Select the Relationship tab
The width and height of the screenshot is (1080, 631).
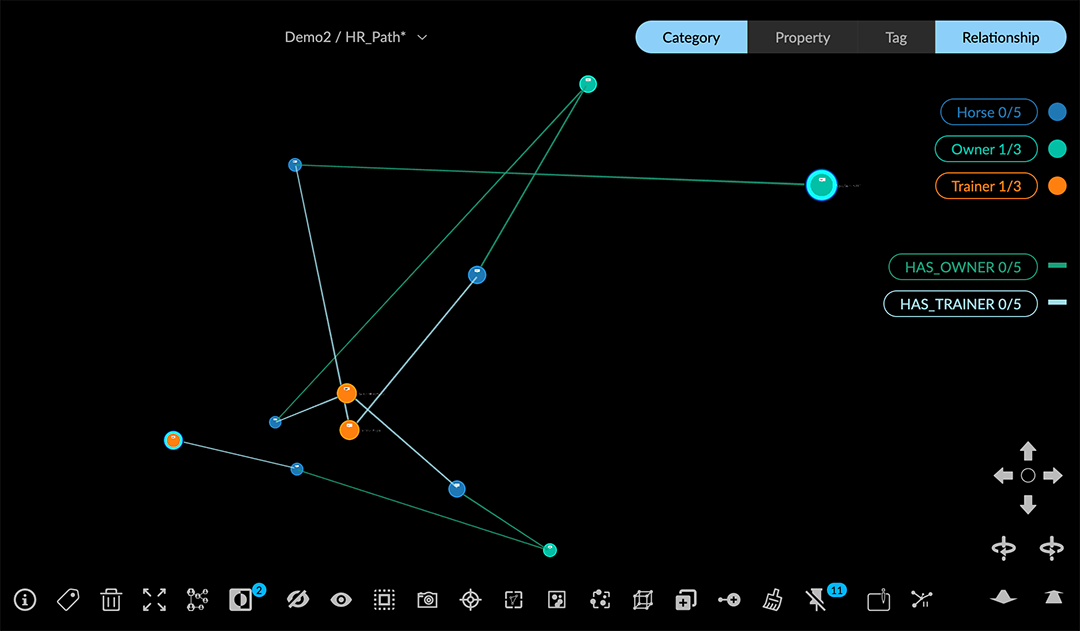tap(1000, 37)
